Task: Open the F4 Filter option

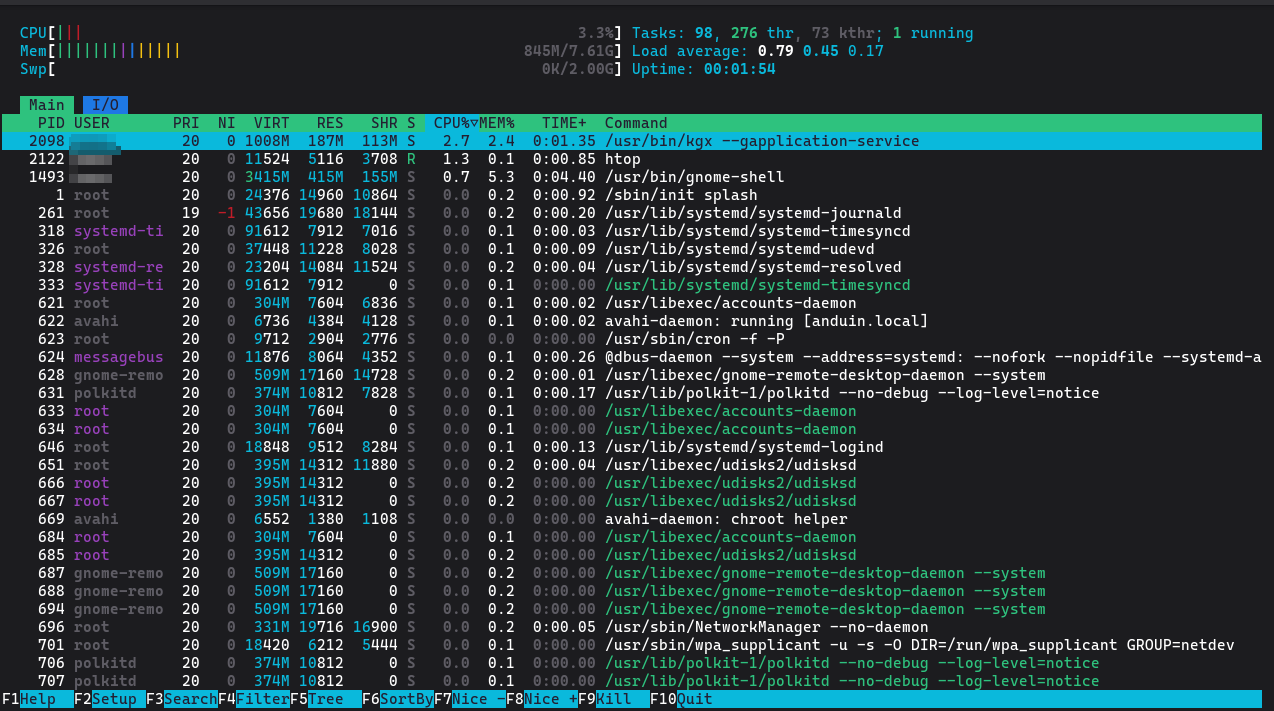Action: click(262, 699)
